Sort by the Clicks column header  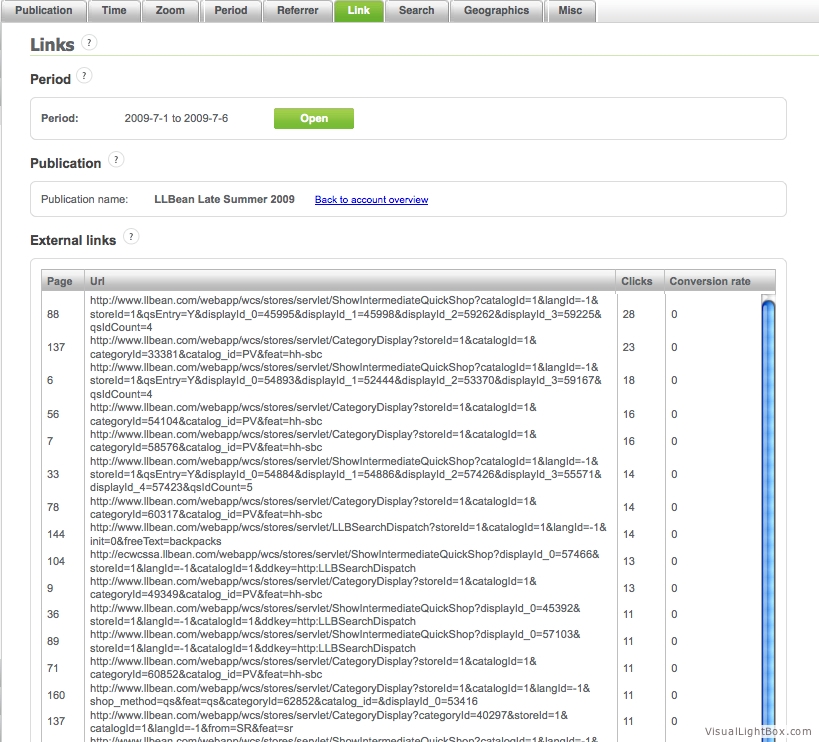pyautogui.click(x=636, y=281)
